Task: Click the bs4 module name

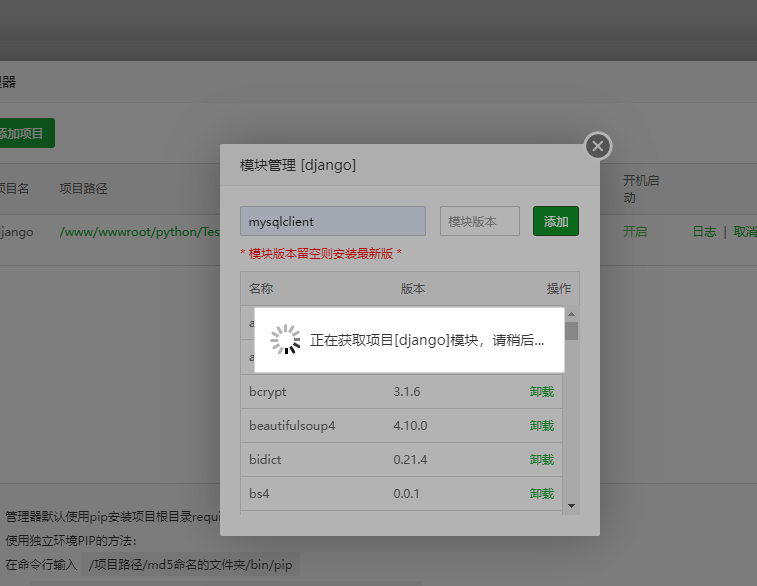Action: [259, 493]
